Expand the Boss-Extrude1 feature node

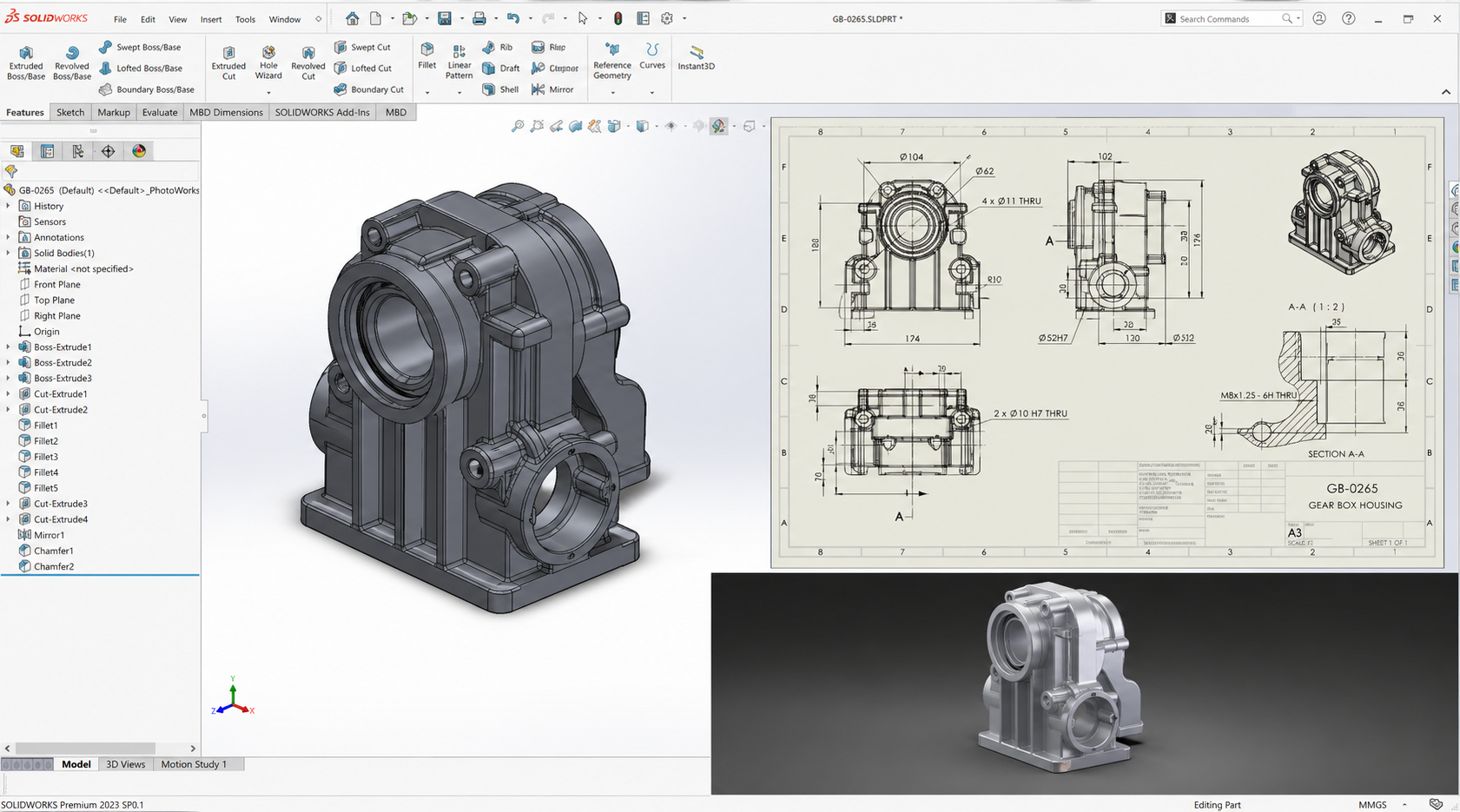(9, 347)
